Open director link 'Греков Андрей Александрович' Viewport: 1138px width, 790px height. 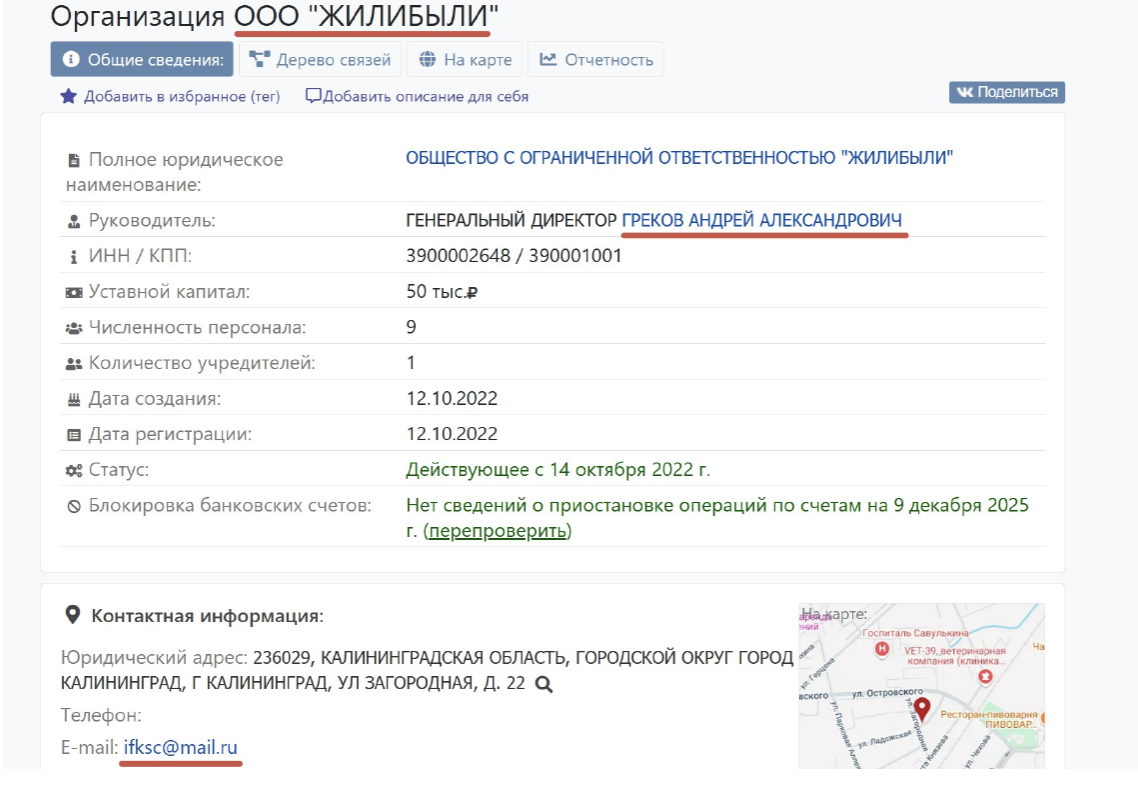pyautogui.click(x=762, y=220)
